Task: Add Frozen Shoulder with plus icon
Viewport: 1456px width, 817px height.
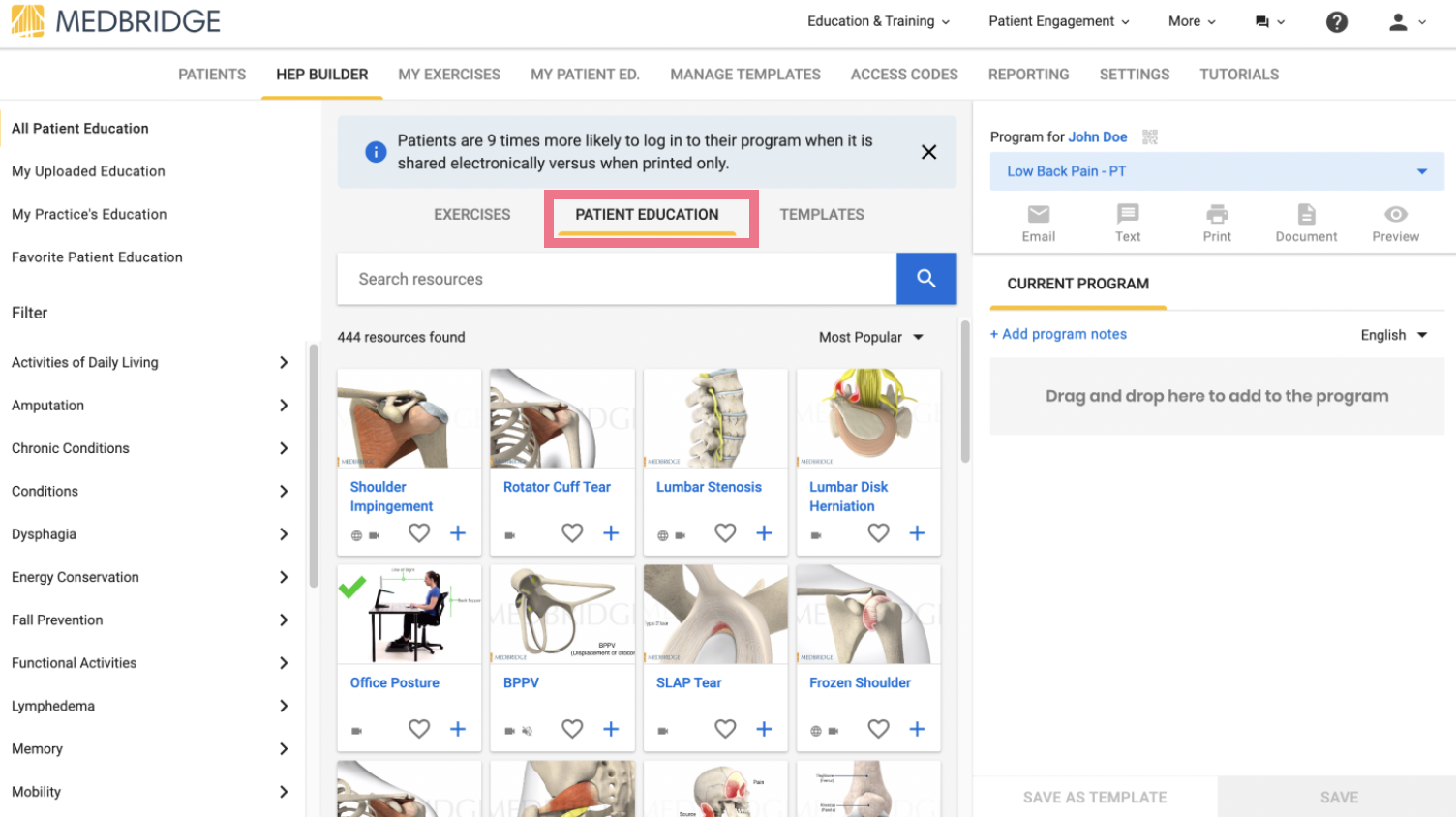Action: pyautogui.click(x=917, y=729)
